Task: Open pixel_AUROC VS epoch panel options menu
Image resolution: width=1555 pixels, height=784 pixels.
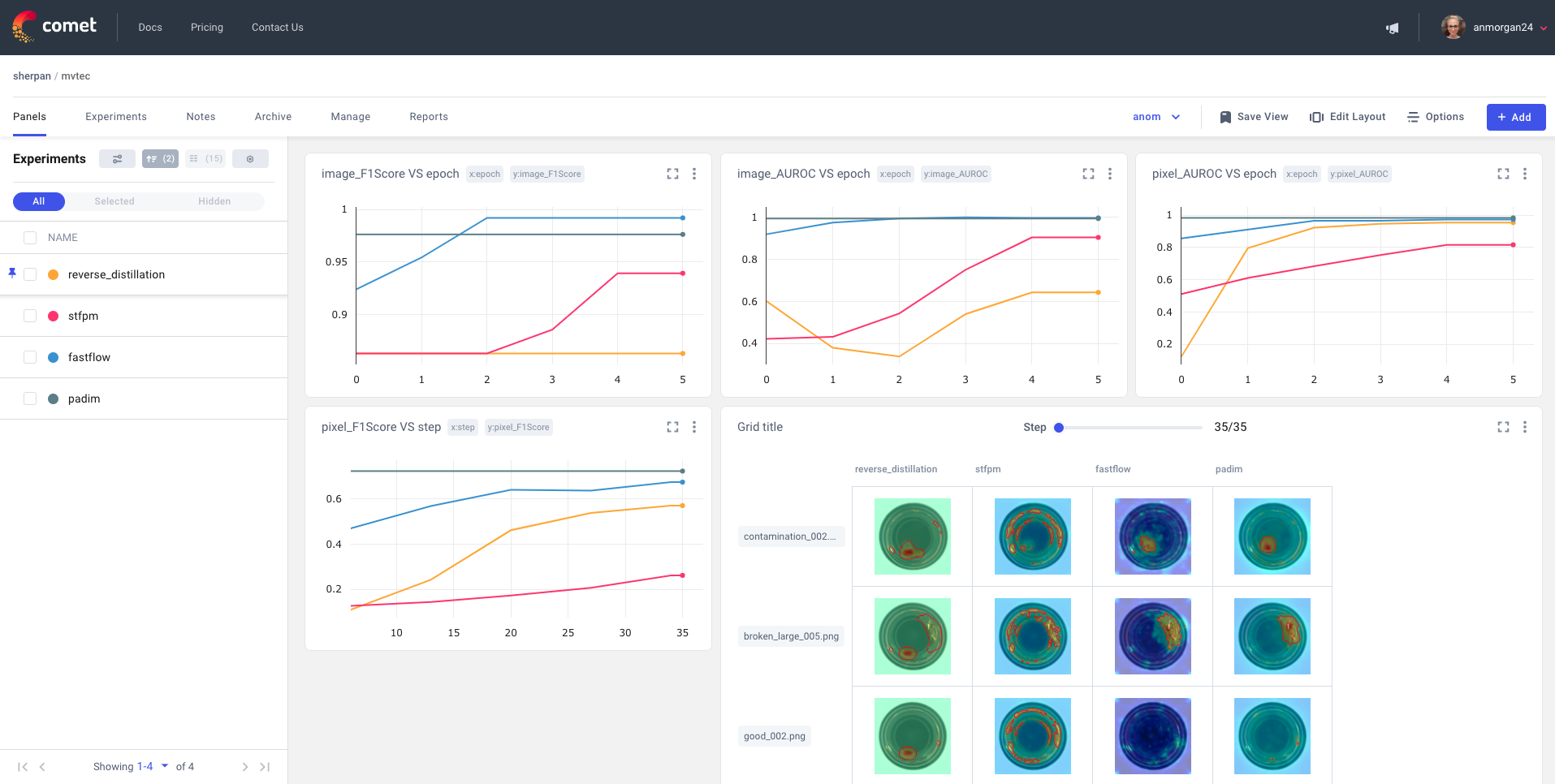Action: tap(1525, 174)
